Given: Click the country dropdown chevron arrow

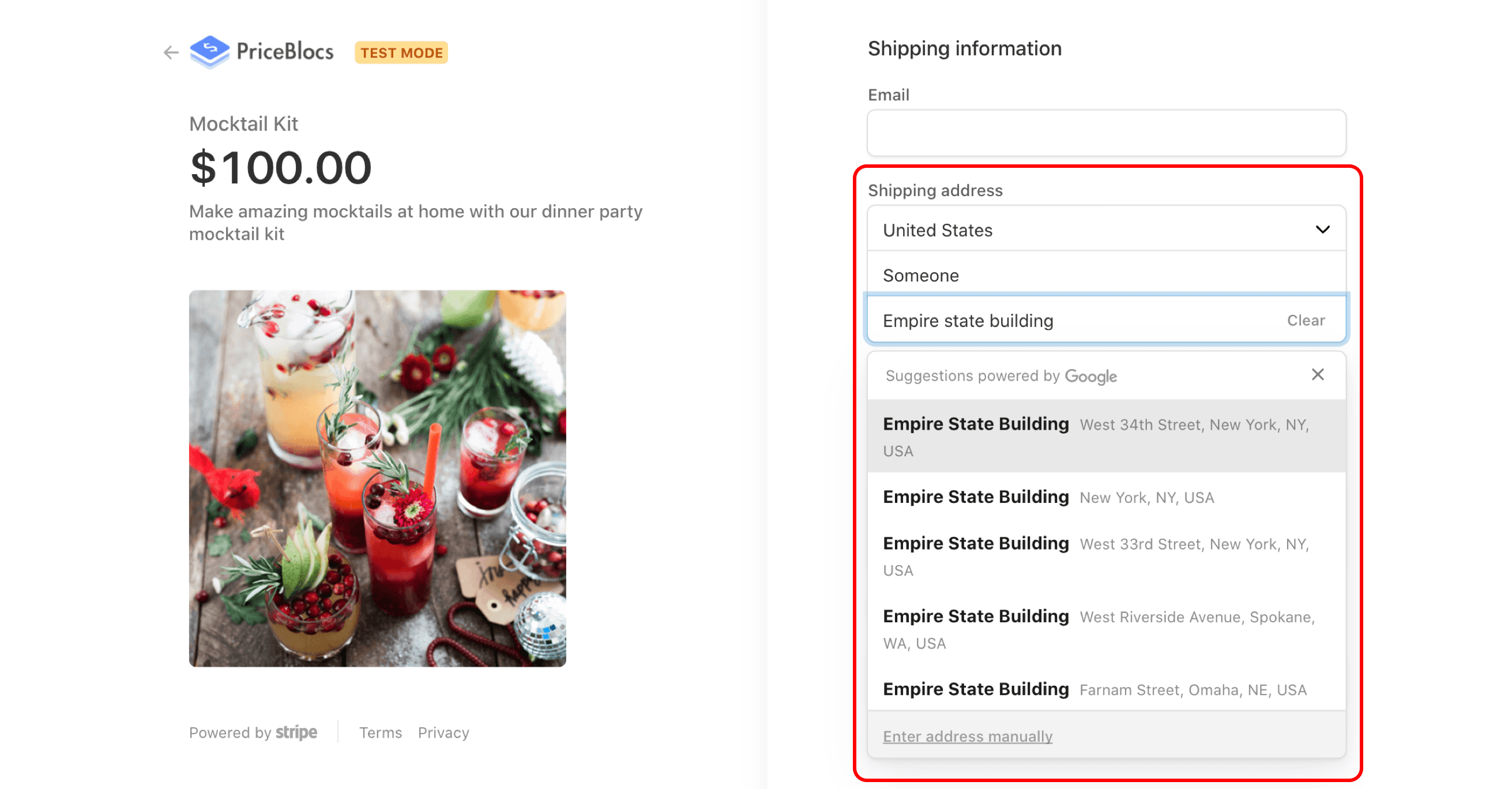Looking at the screenshot, I should (x=1322, y=230).
